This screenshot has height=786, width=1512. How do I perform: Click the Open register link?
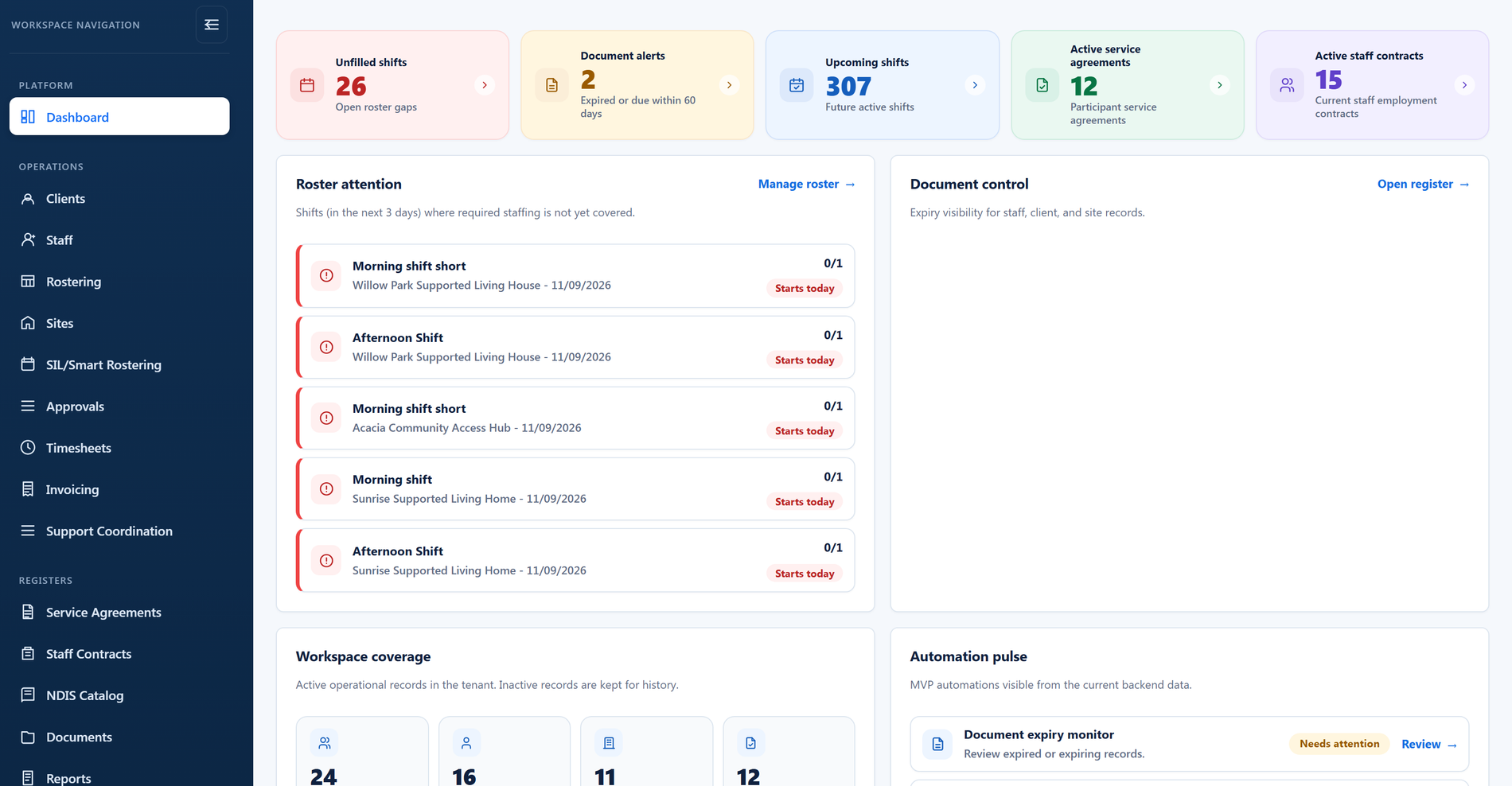(x=1423, y=184)
